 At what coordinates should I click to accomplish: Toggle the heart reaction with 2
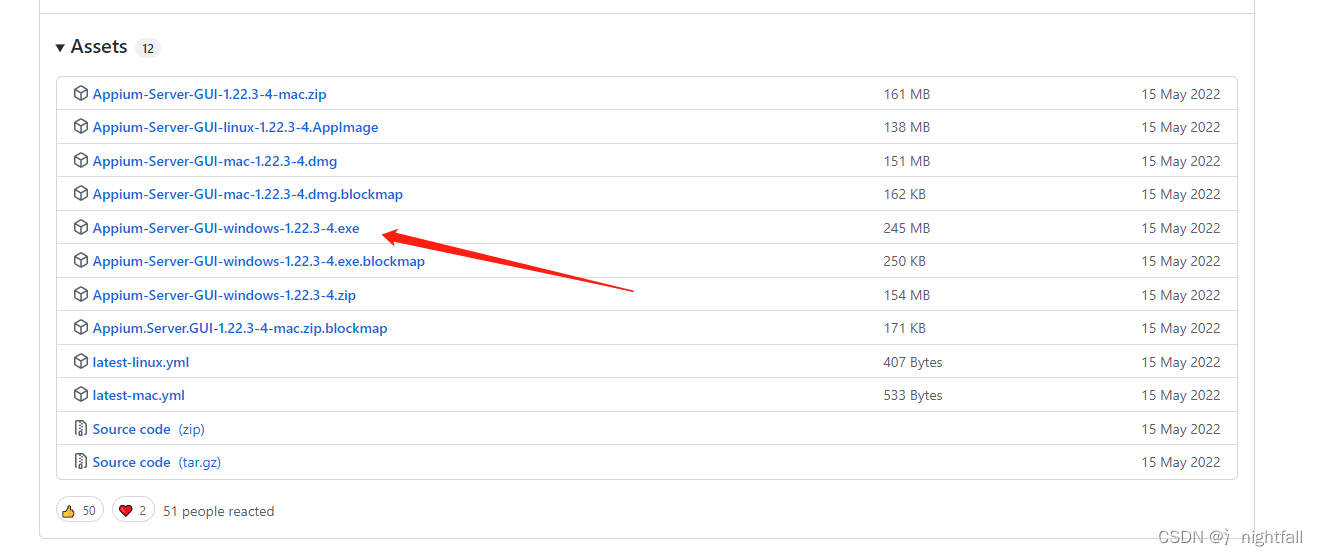133,511
